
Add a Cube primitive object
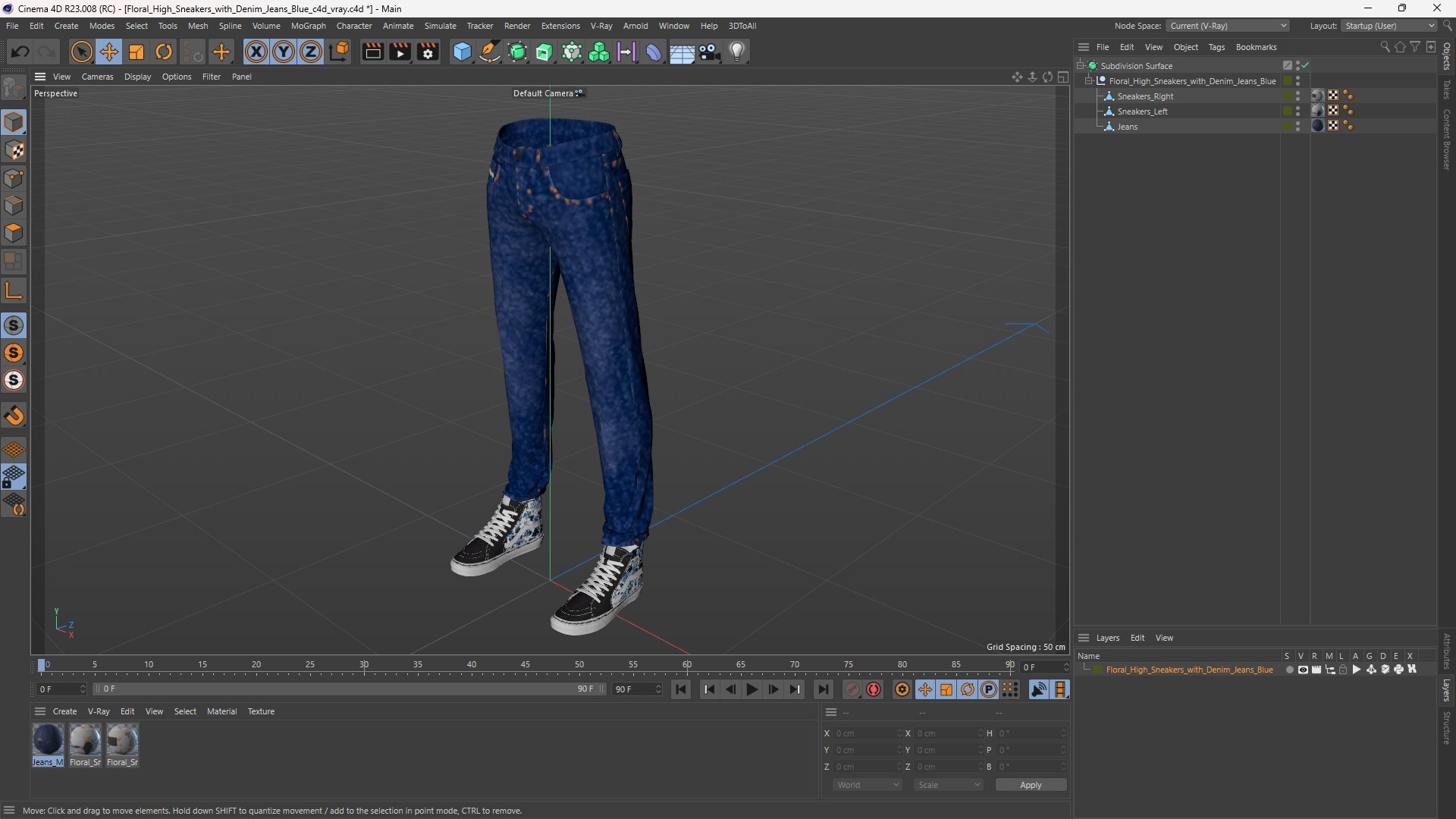point(462,52)
